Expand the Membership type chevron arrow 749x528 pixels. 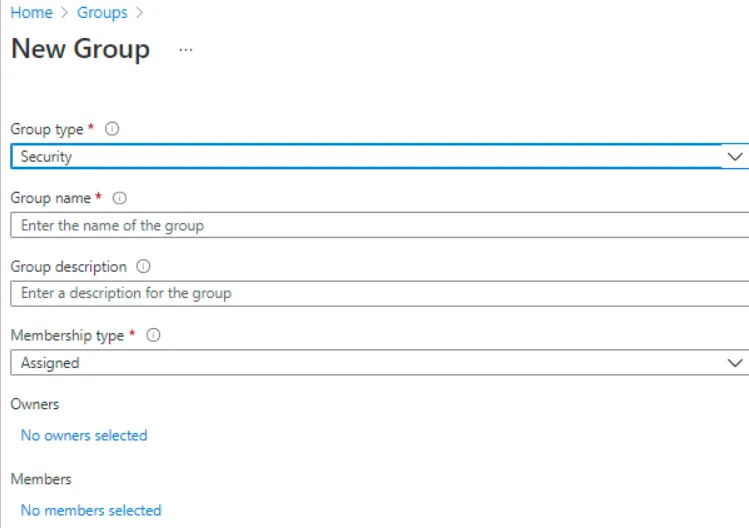(x=735, y=363)
